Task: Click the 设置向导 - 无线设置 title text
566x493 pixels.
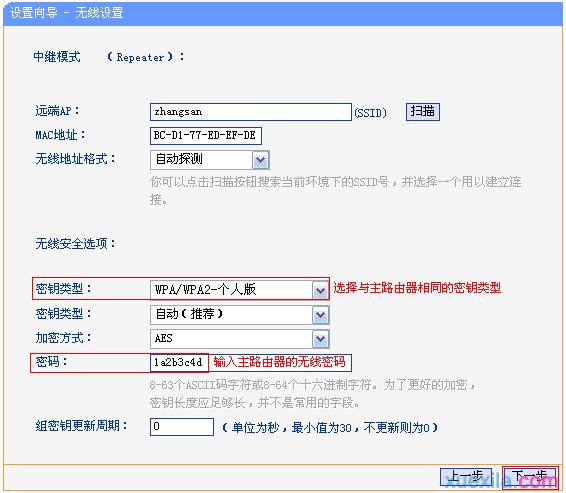Action: pyautogui.click(x=67, y=13)
